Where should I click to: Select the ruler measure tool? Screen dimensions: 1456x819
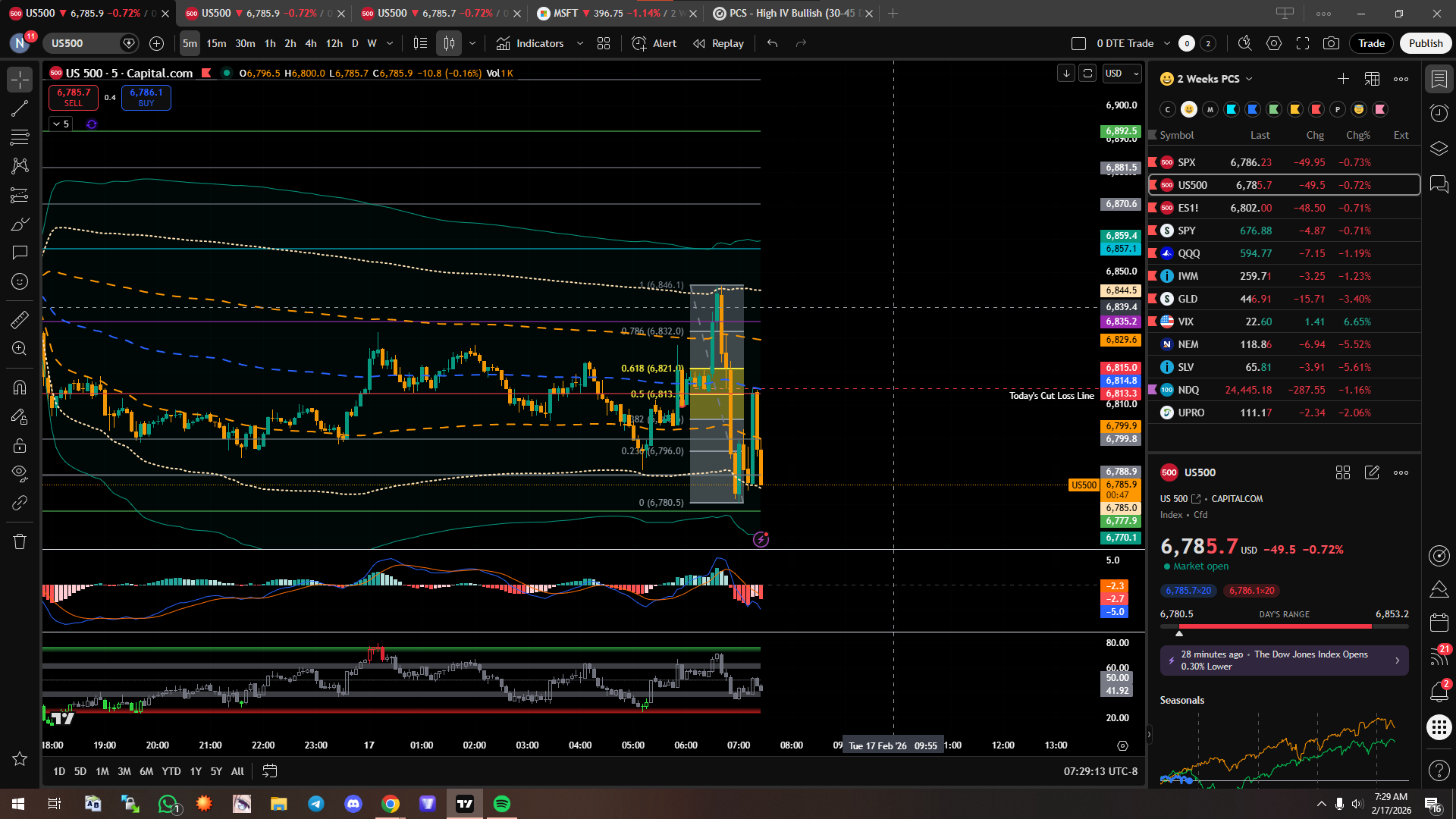pyautogui.click(x=20, y=320)
